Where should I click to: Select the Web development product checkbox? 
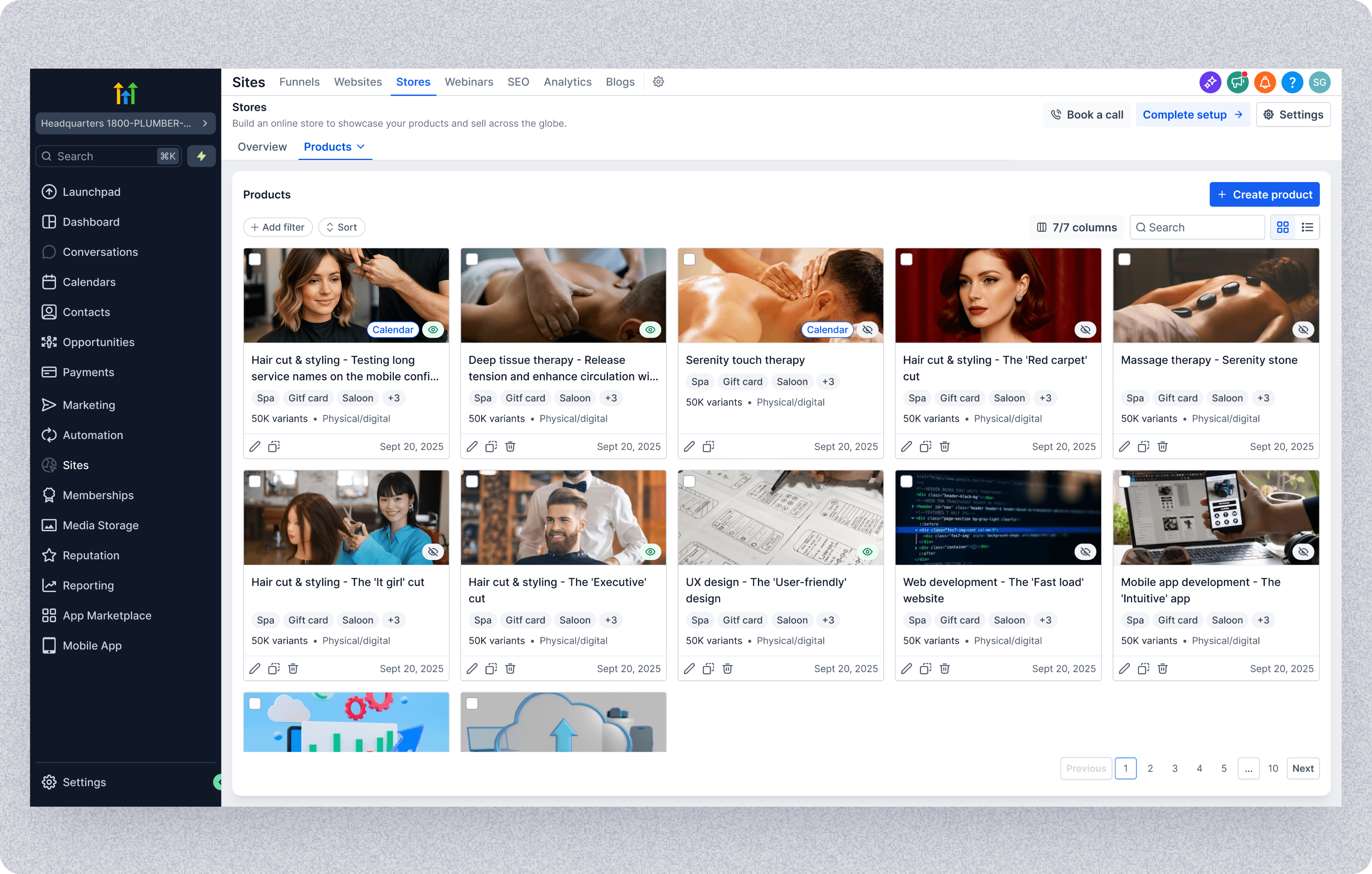(x=906, y=481)
